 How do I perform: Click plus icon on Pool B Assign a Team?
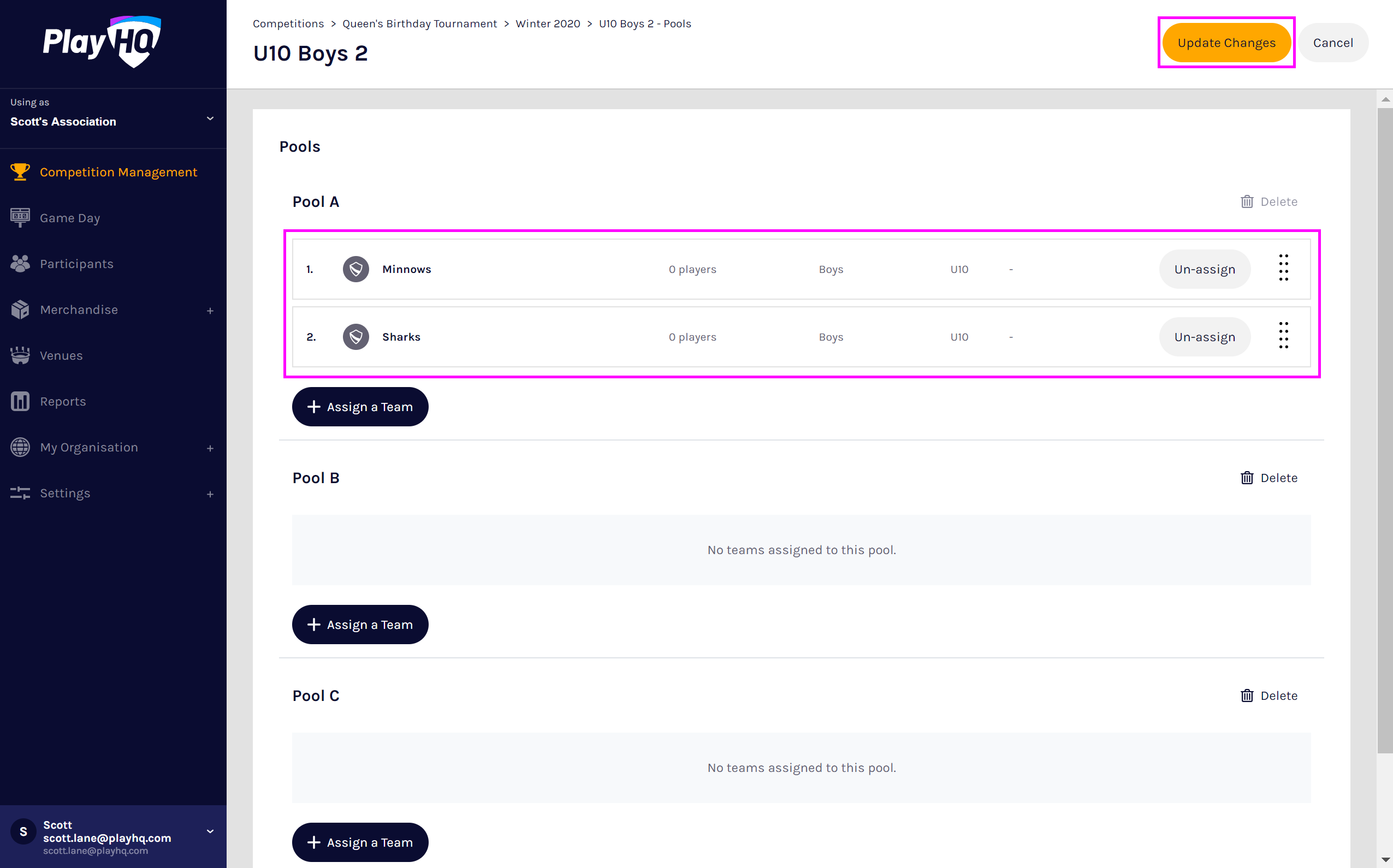(313, 625)
